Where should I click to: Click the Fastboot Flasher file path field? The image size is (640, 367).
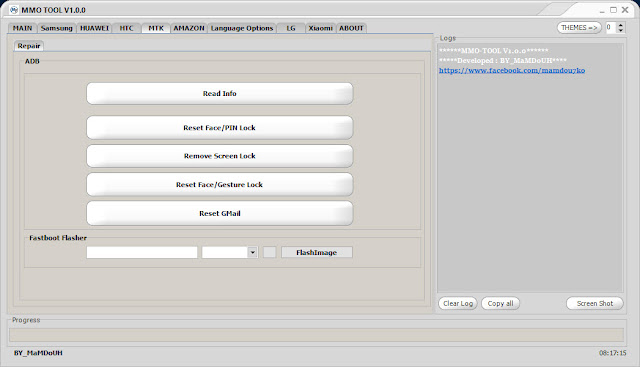[142, 252]
